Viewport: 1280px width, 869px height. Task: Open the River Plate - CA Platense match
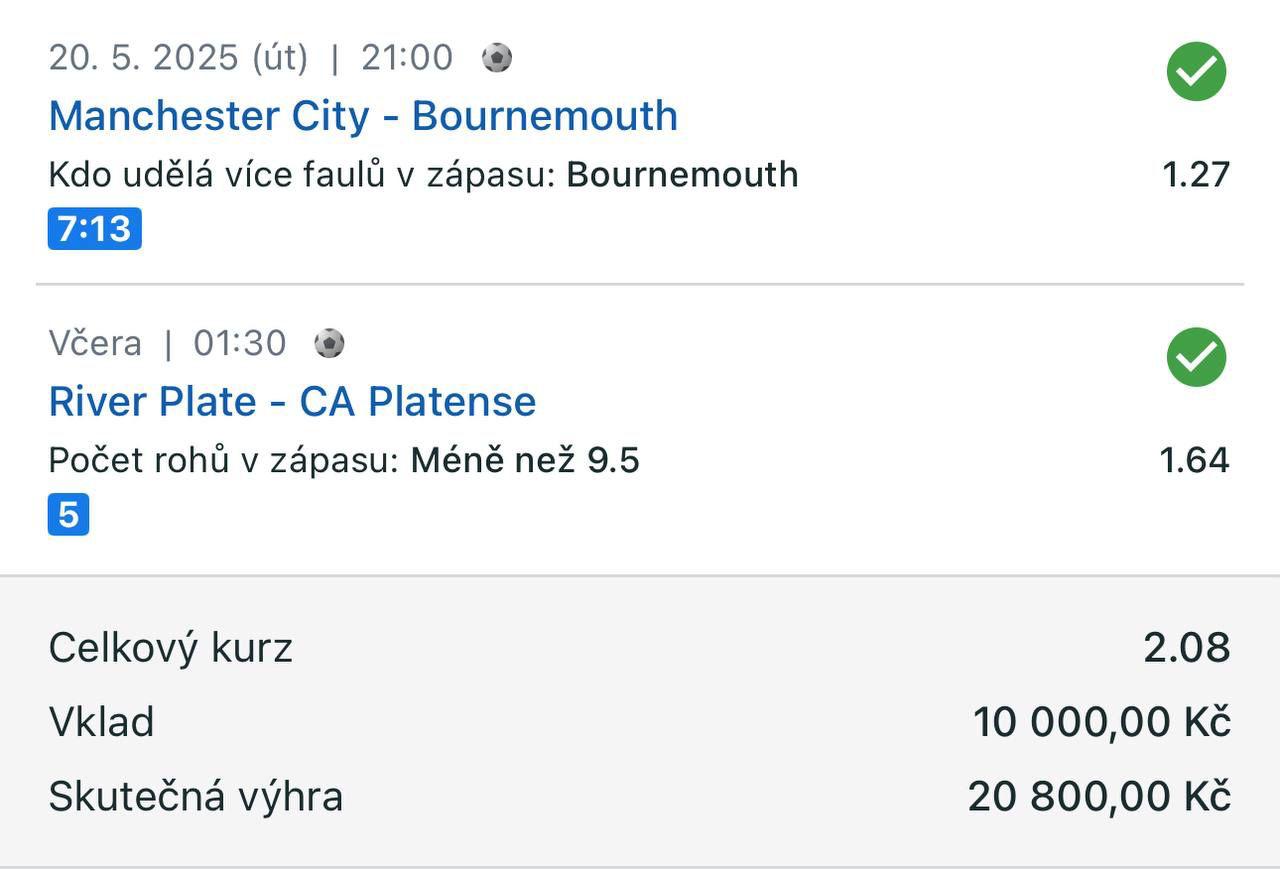point(292,402)
